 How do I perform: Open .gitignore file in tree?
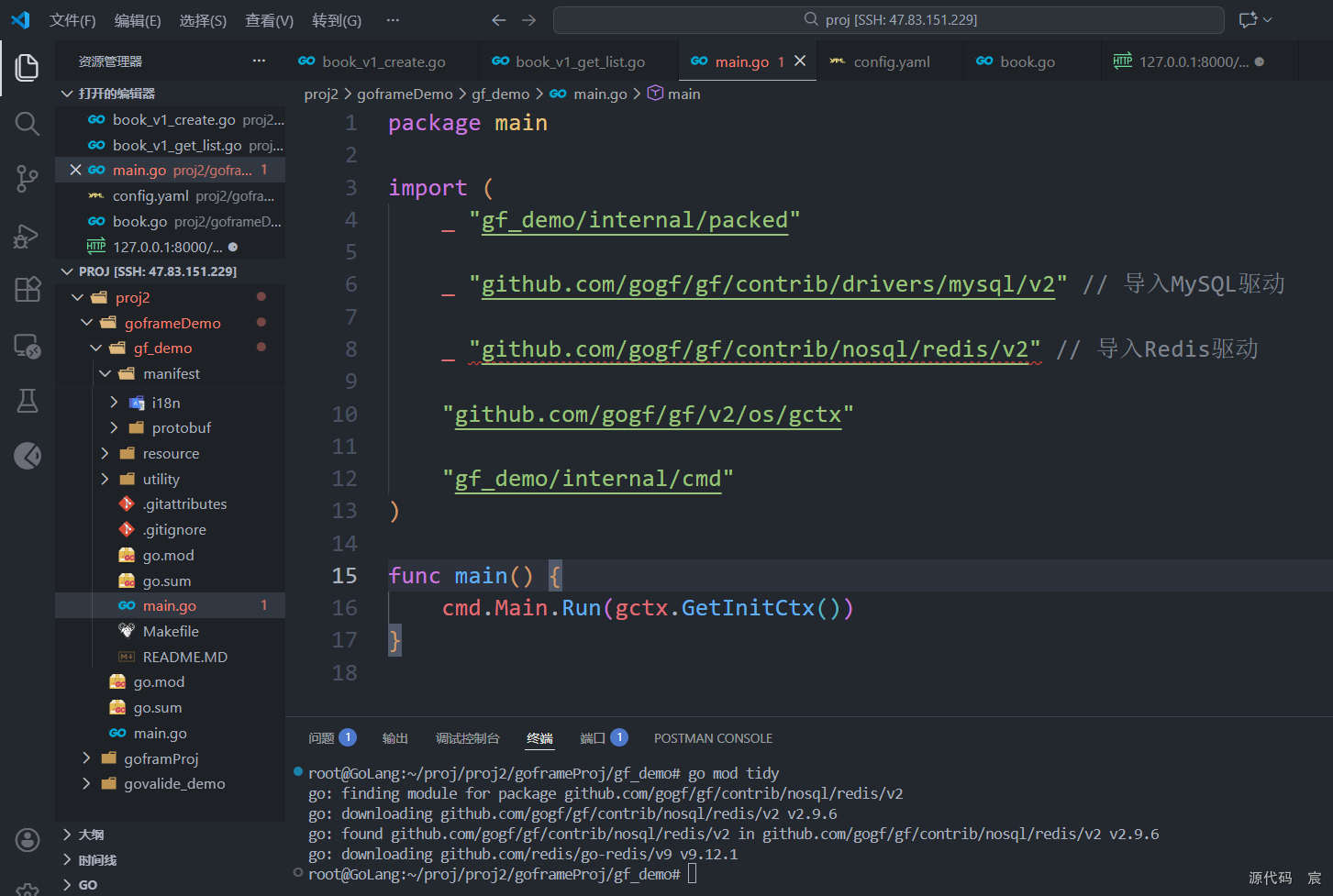174,529
